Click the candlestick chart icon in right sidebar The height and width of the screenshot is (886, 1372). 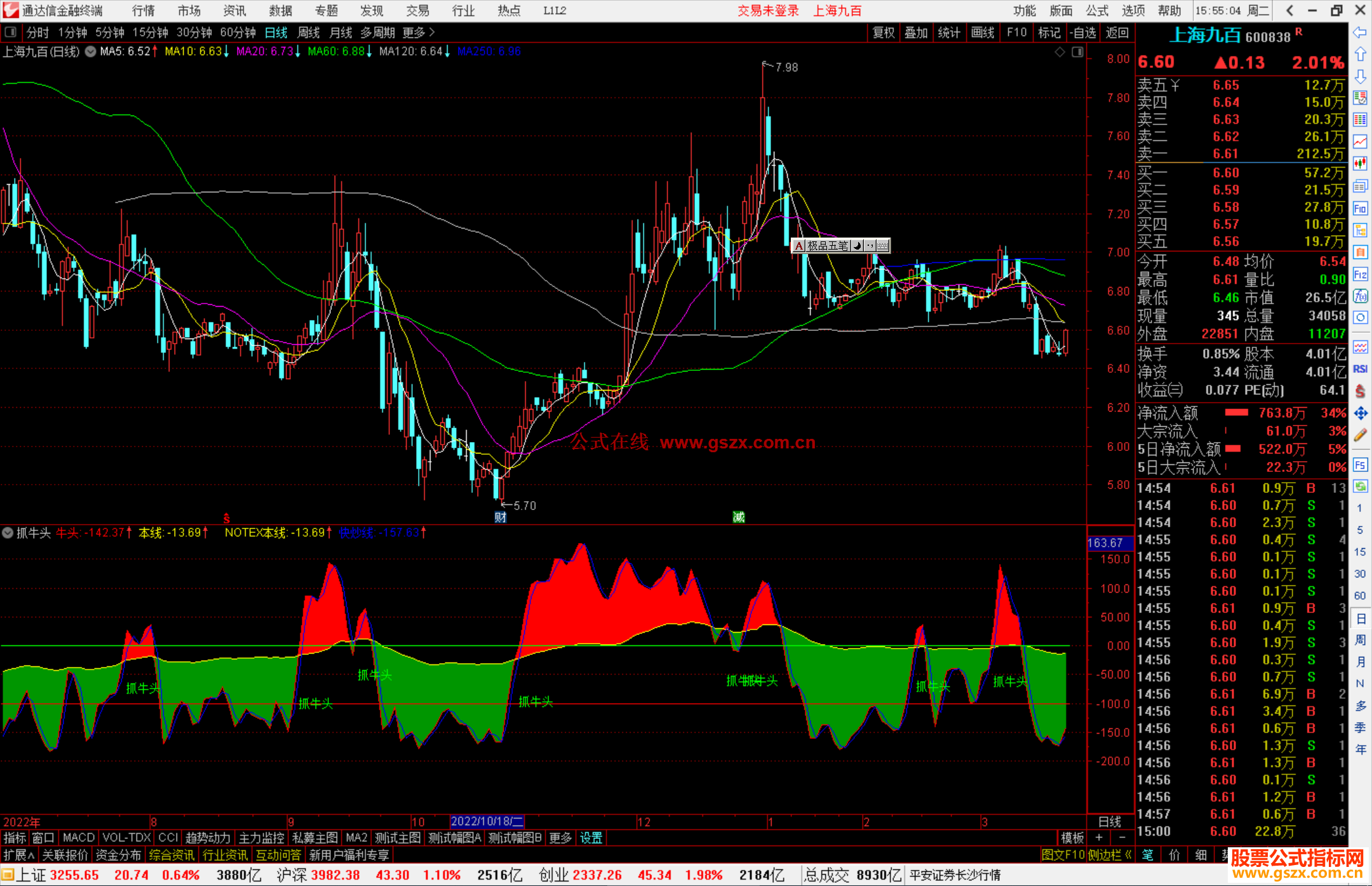pyautogui.click(x=1360, y=163)
